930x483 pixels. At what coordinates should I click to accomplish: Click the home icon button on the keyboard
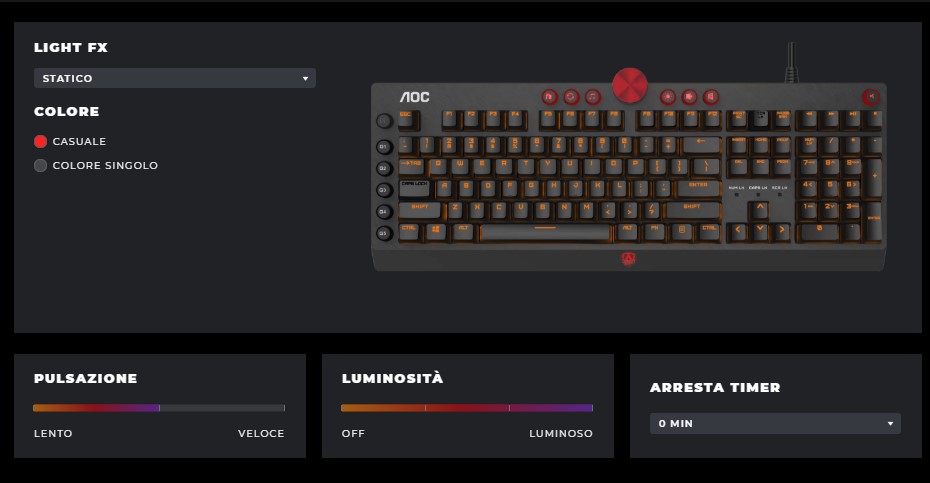tap(549, 97)
